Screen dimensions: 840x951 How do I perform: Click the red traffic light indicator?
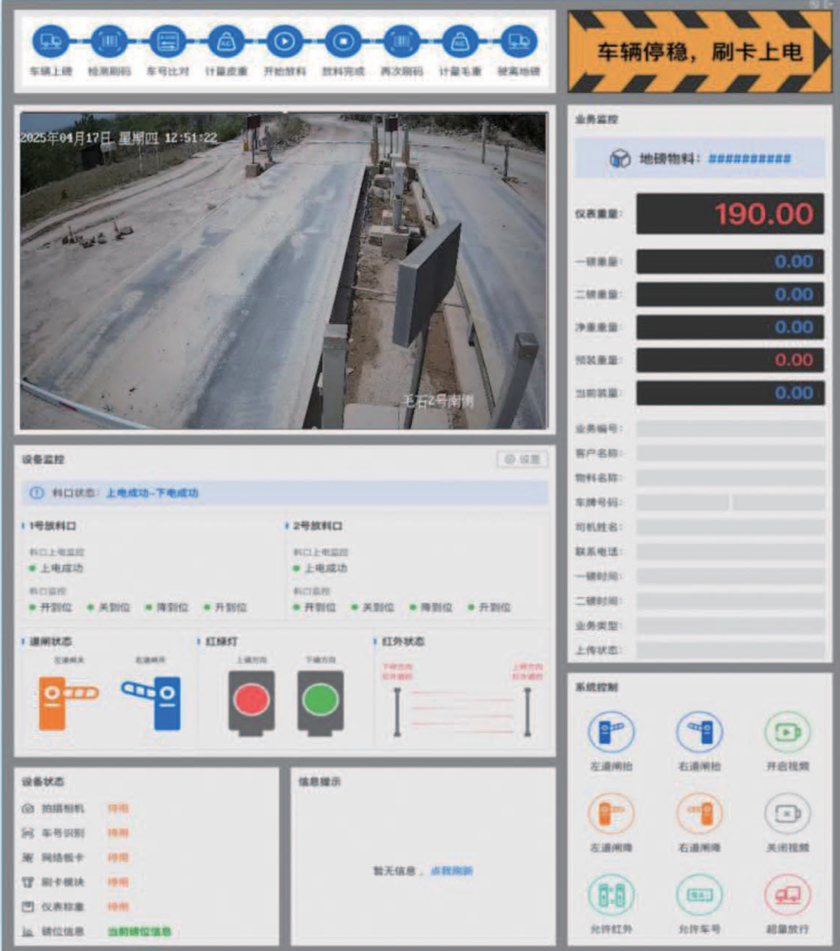250,699
